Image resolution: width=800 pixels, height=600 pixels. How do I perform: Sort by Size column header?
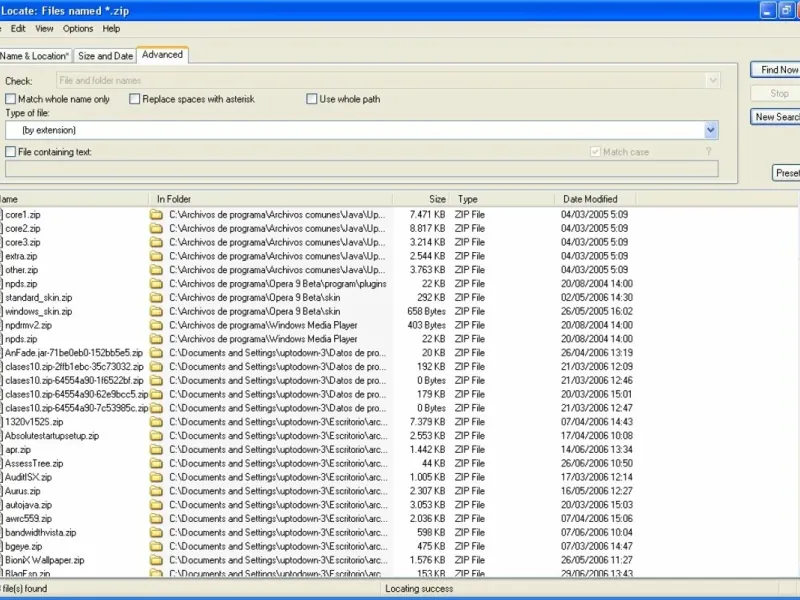click(x=421, y=199)
